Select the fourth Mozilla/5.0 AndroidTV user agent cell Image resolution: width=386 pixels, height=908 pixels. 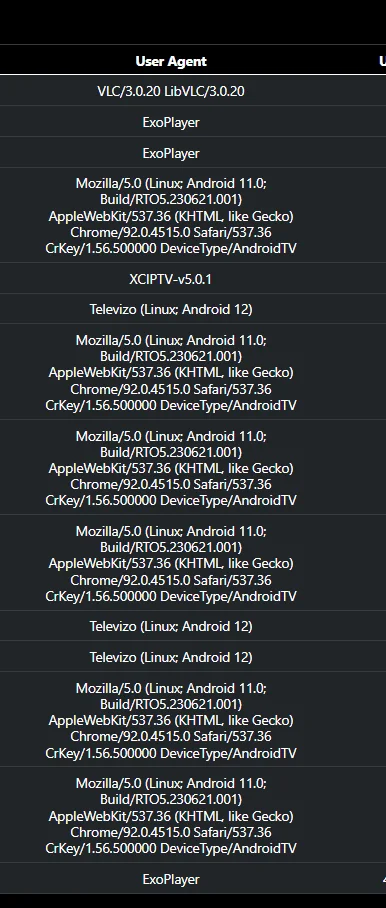(171, 563)
